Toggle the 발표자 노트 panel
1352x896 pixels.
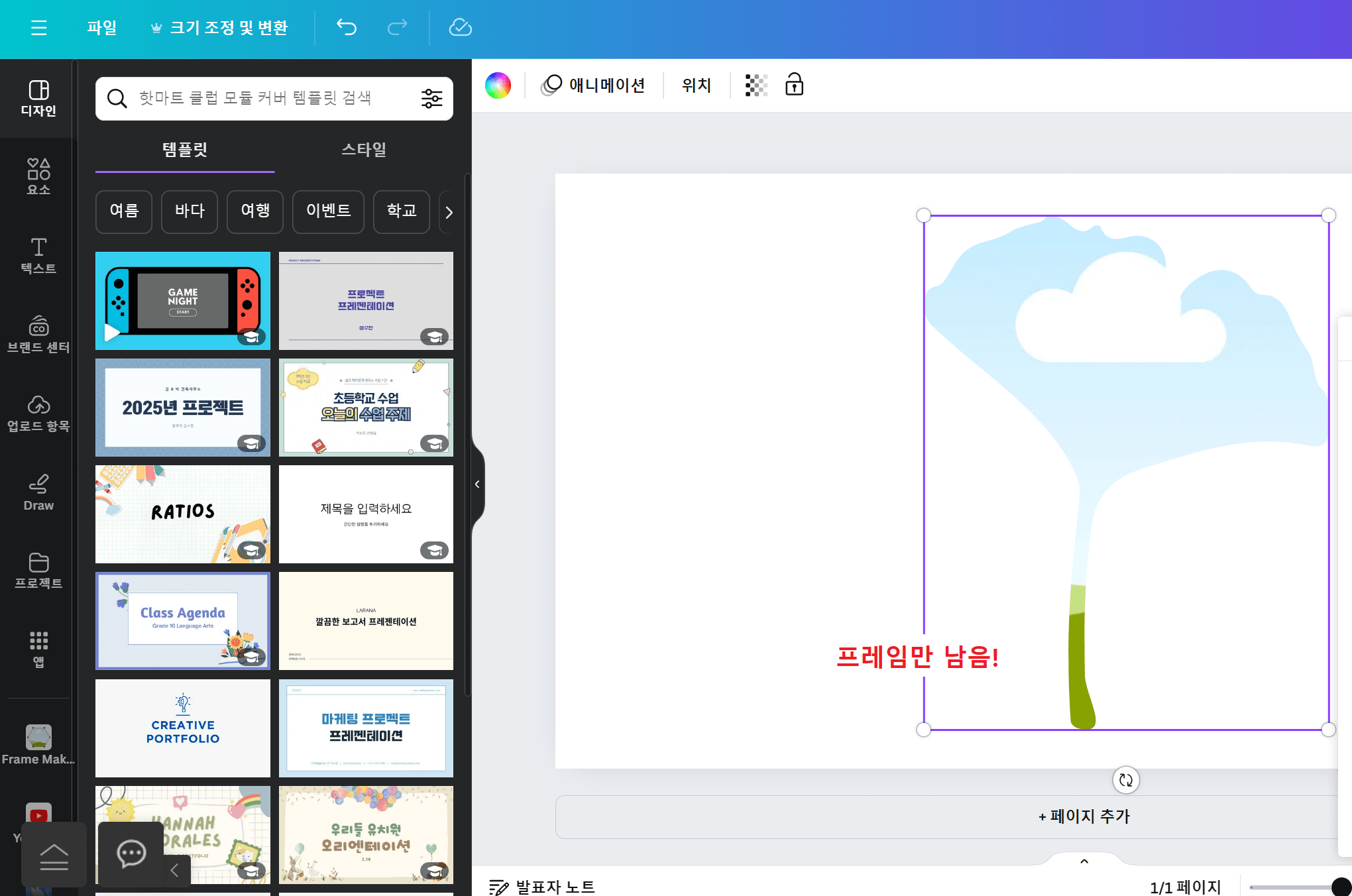[x=543, y=886]
